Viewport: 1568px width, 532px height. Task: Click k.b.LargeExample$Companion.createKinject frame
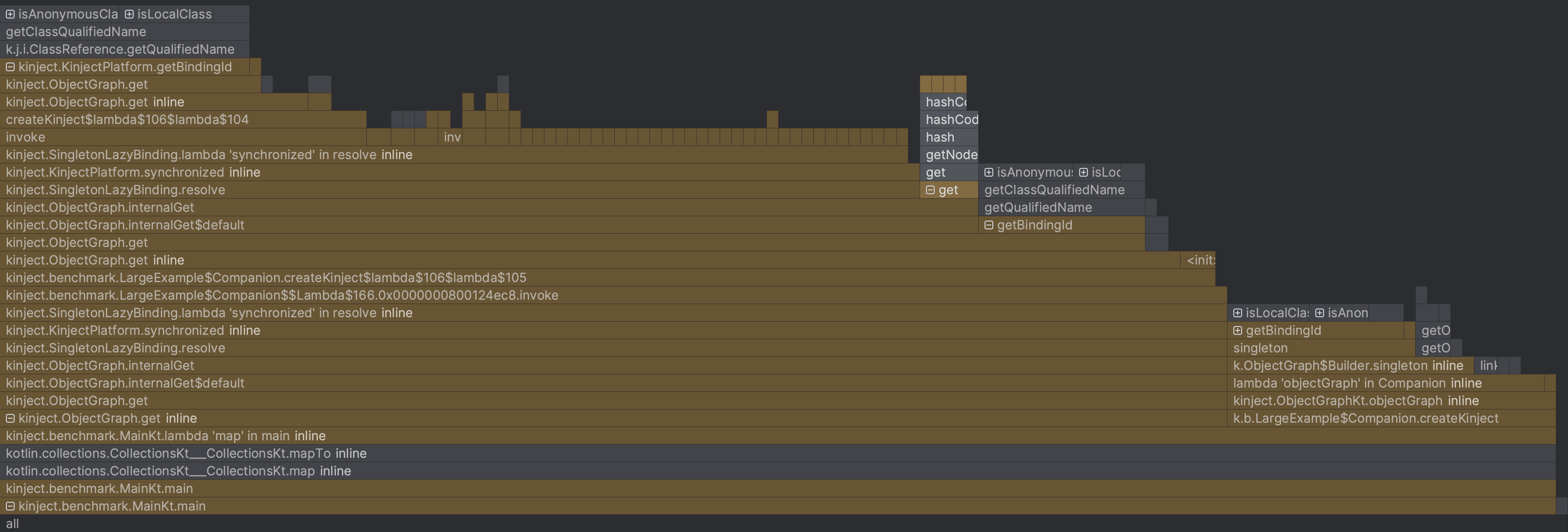click(x=1366, y=418)
